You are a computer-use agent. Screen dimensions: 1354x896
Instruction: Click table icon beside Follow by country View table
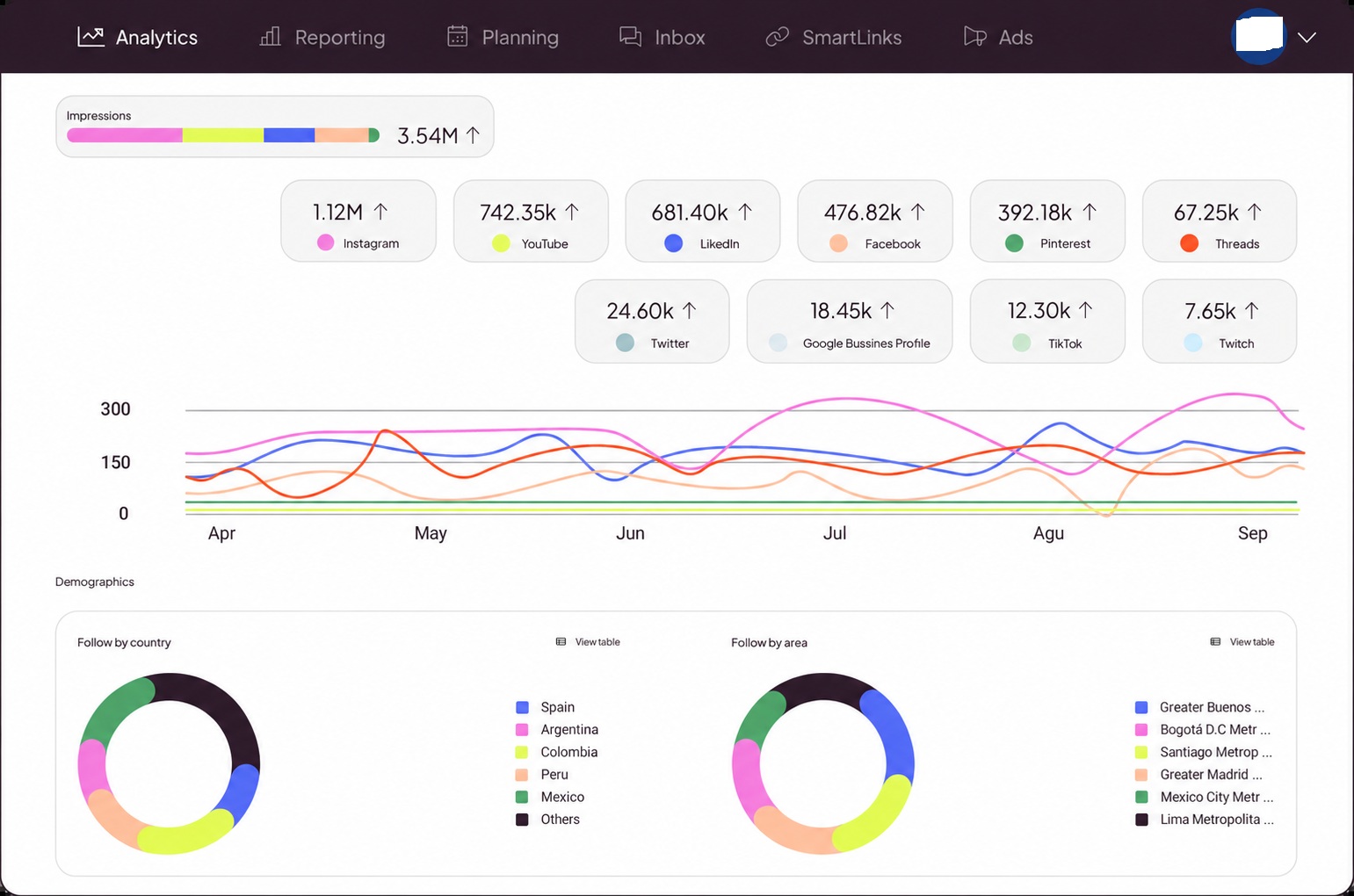click(x=561, y=642)
